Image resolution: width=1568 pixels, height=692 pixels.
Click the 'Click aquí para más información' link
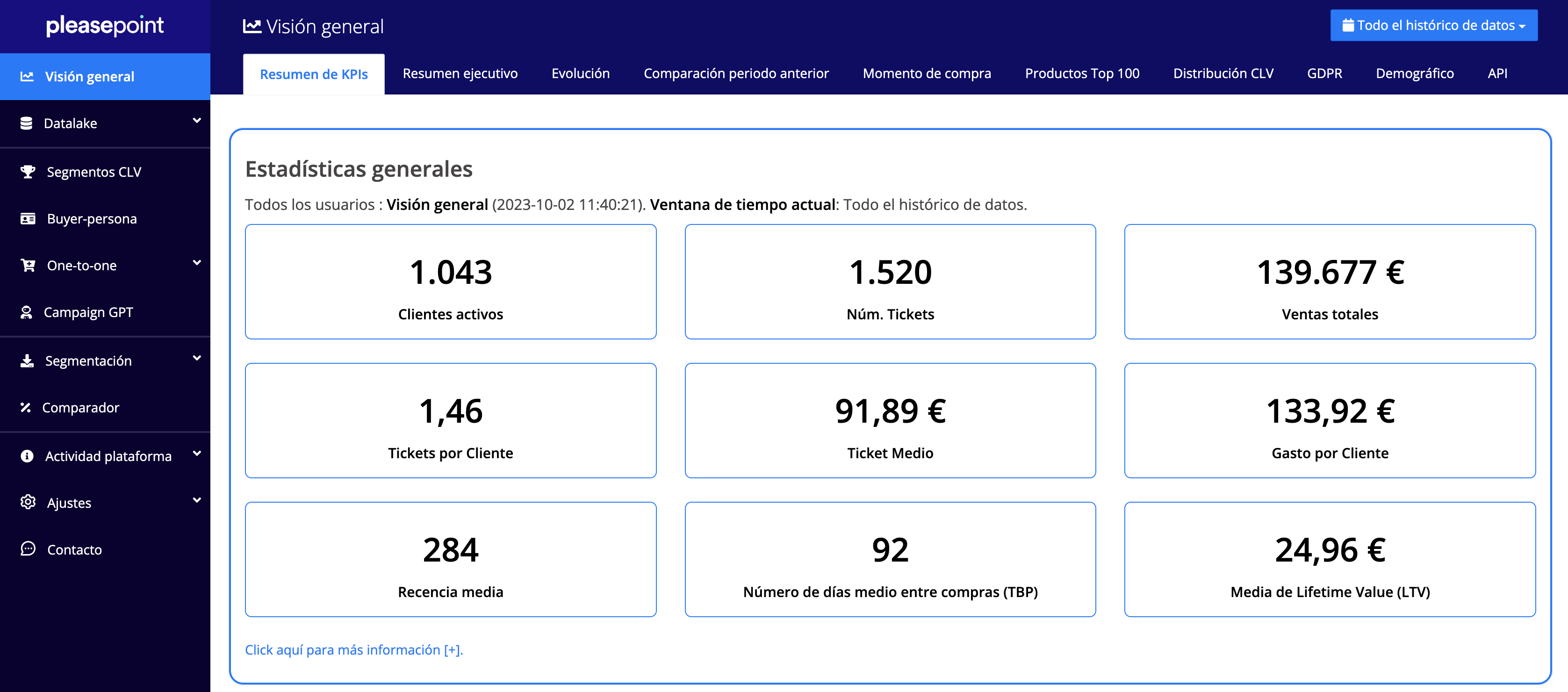tap(353, 650)
